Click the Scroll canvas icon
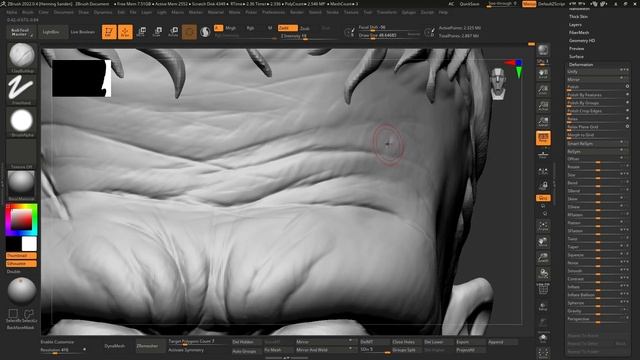The width and height of the screenshot is (640, 360). [543, 73]
